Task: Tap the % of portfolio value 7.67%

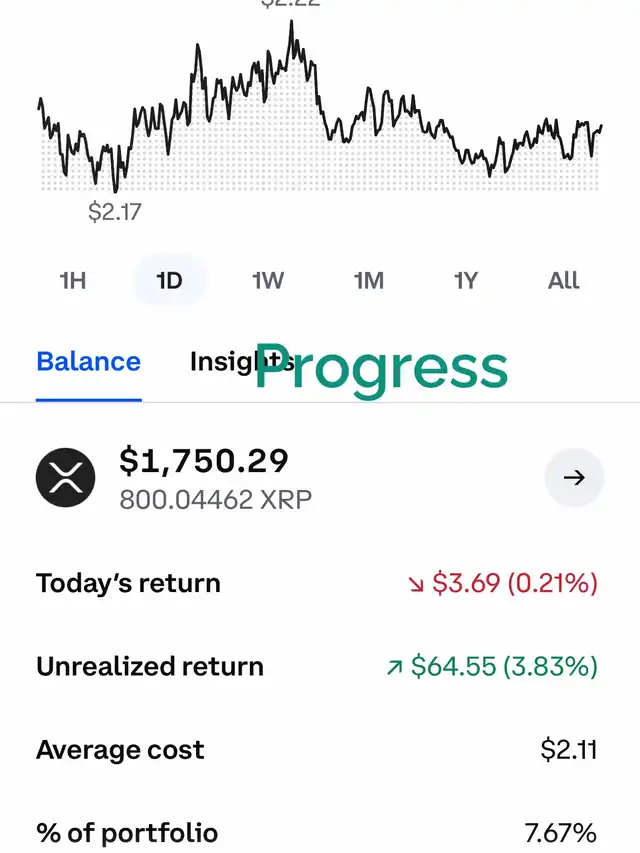Action: pyautogui.click(x=561, y=833)
